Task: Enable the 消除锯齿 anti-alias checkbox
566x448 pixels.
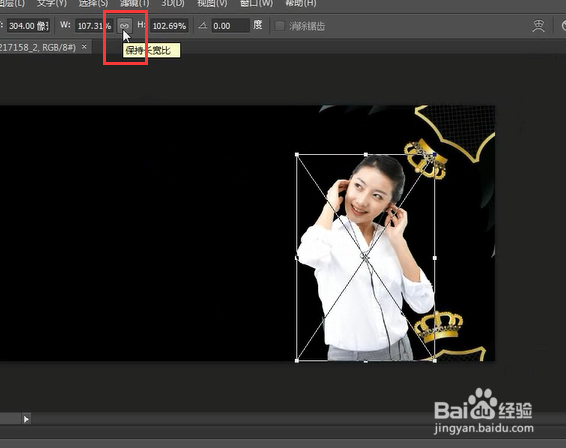Action: click(279, 26)
